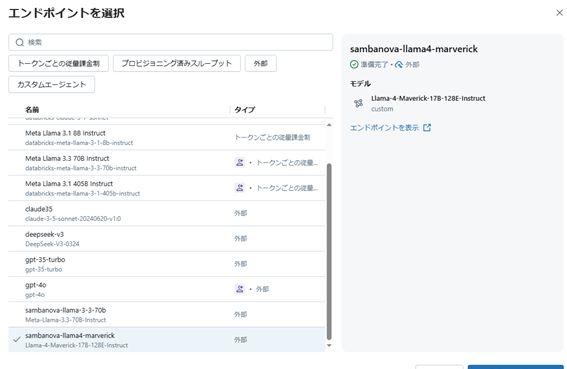Select the deepseek-v3 endpoint row

point(167,239)
